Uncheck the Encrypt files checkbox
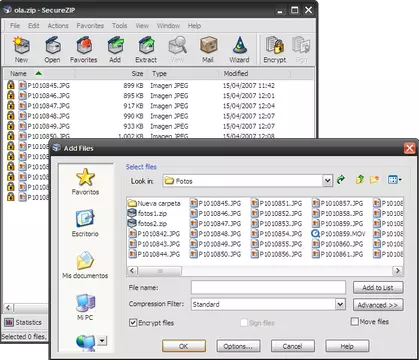 pos(133,323)
